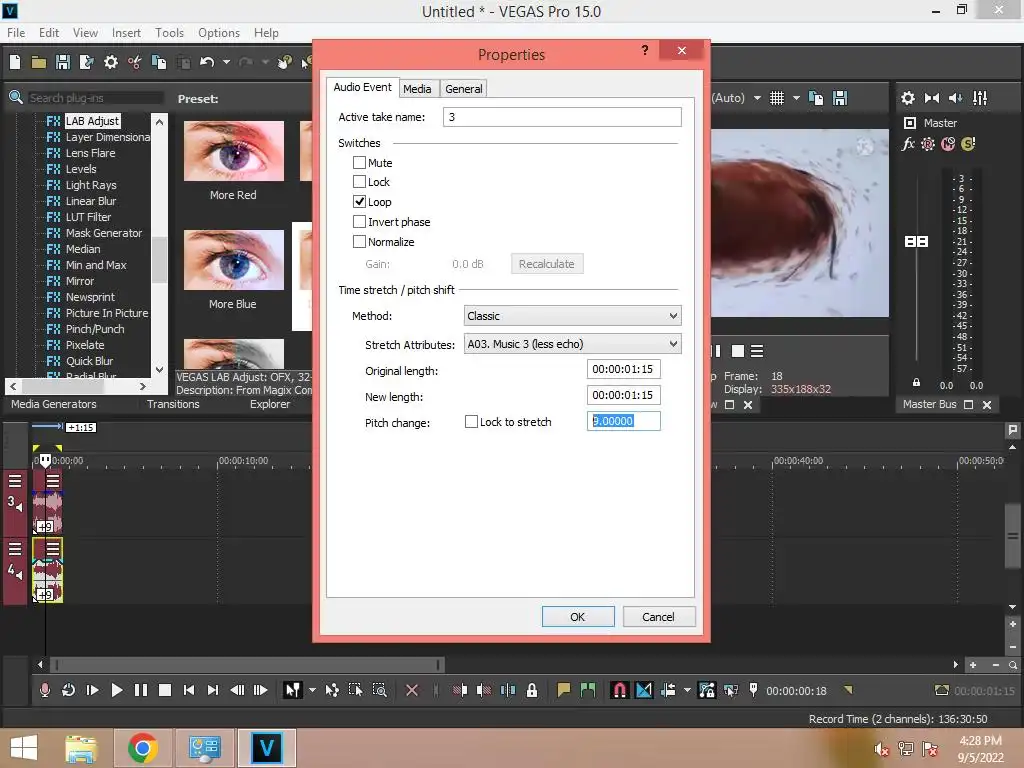The width and height of the screenshot is (1024, 768).
Task: Open project using the folder icon
Action: [39, 62]
